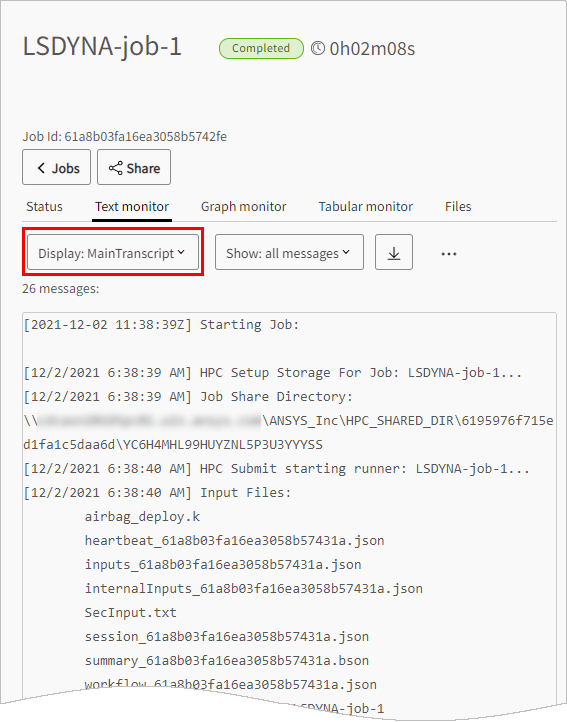Click the chevron on the Show dropdown

click(346, 252)
